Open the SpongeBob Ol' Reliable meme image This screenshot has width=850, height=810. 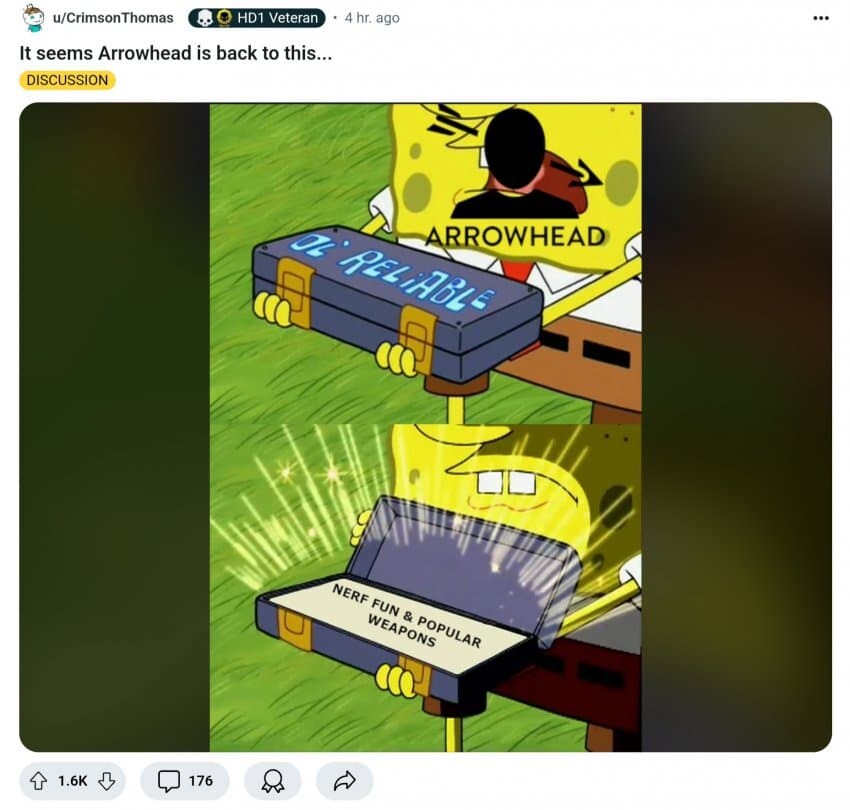pyautogui.click(x=426, y=427)
